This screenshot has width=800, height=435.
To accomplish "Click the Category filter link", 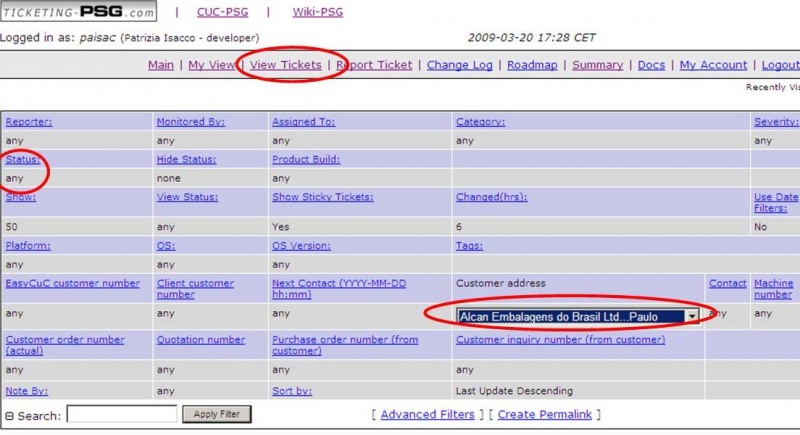I will [x=481, y=122].
